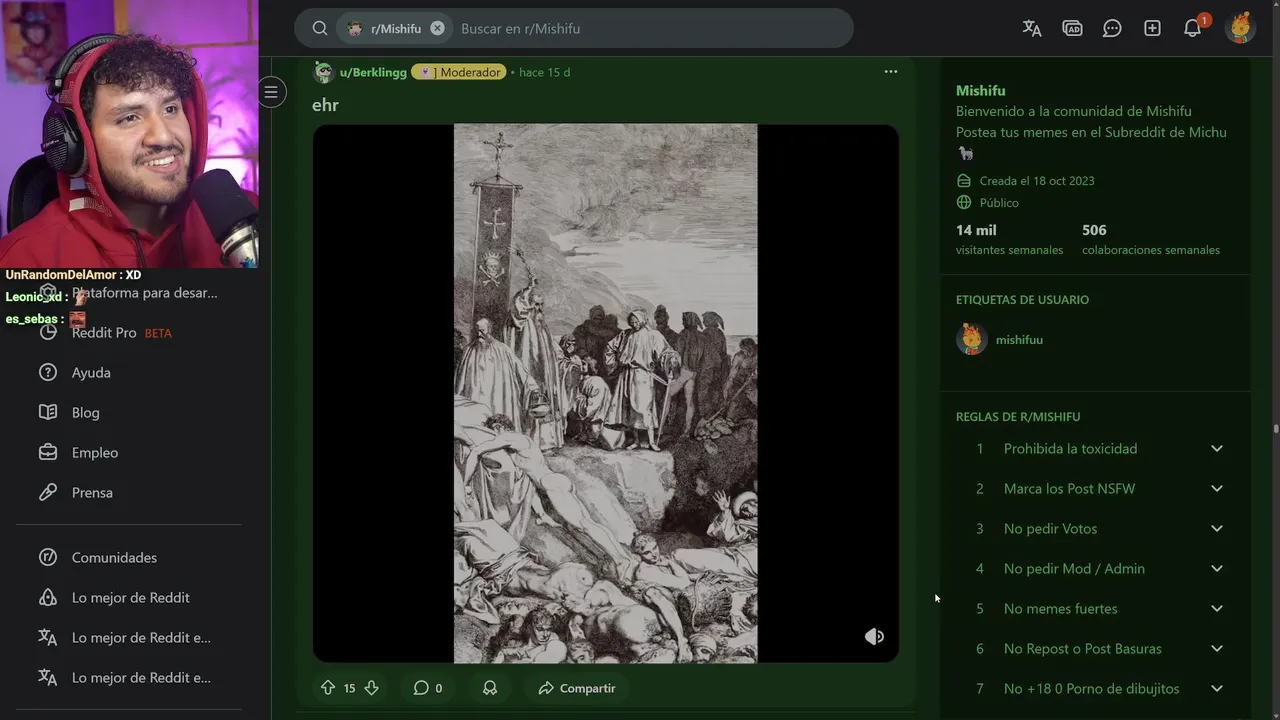Give an award to the post
Image resolution: width=1280 pixels, height=720 pixels.
[490, 688]
